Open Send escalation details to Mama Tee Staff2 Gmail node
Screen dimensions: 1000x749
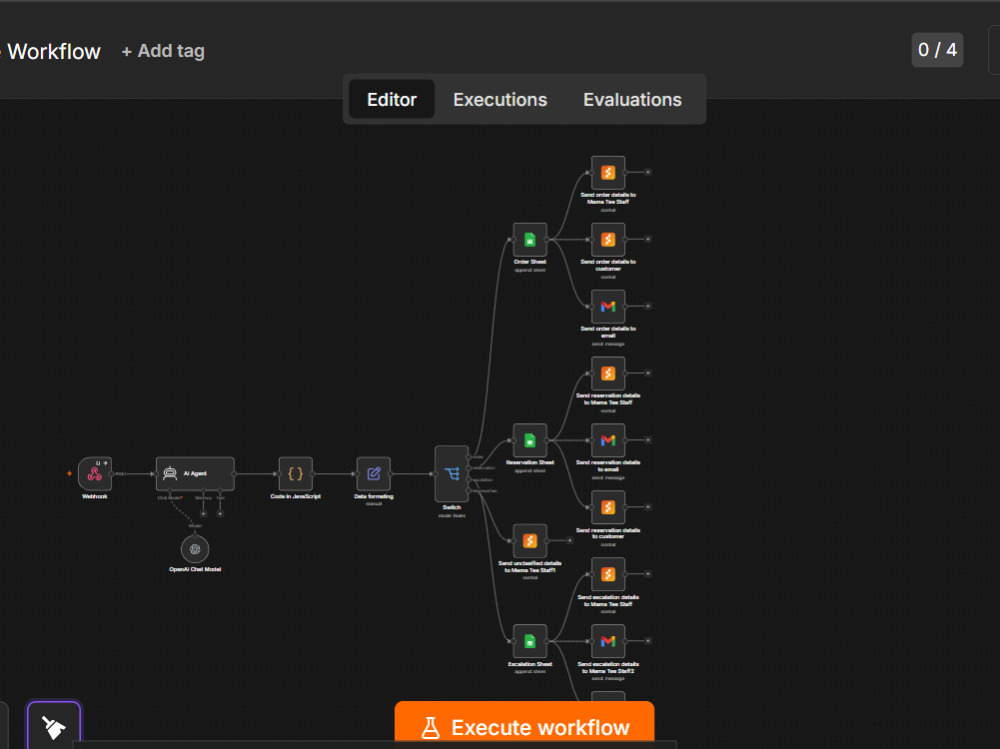[608, 641]
